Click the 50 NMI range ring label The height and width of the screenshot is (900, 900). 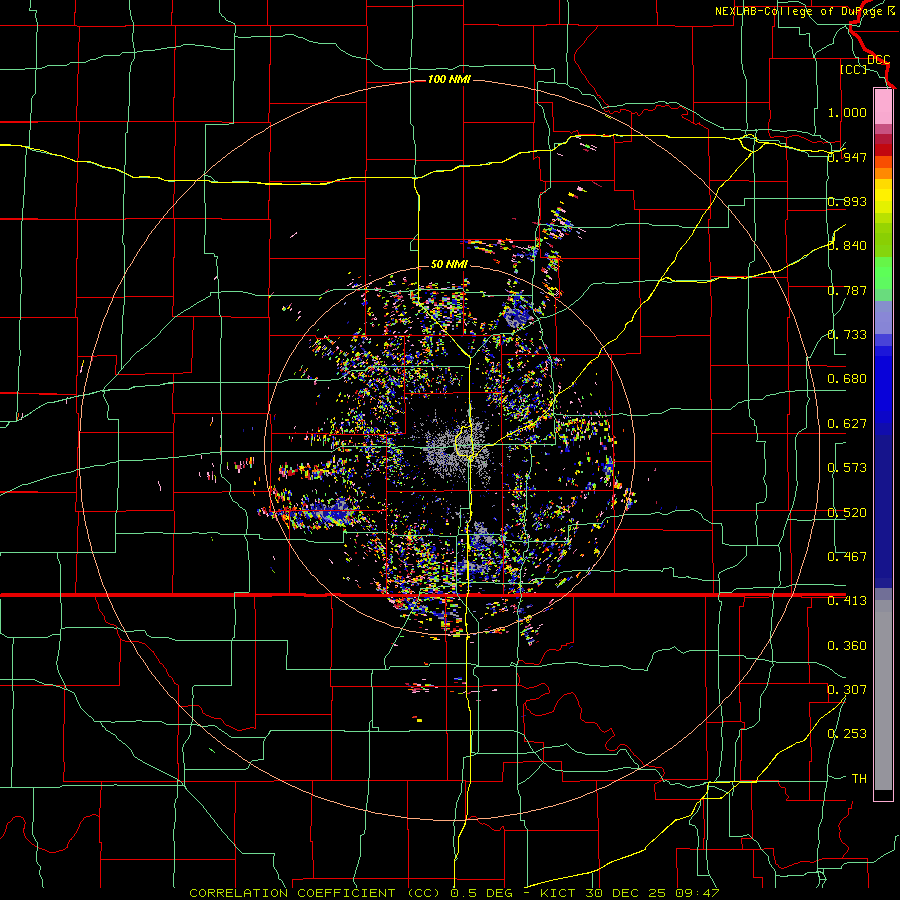(x=449, y=264)
